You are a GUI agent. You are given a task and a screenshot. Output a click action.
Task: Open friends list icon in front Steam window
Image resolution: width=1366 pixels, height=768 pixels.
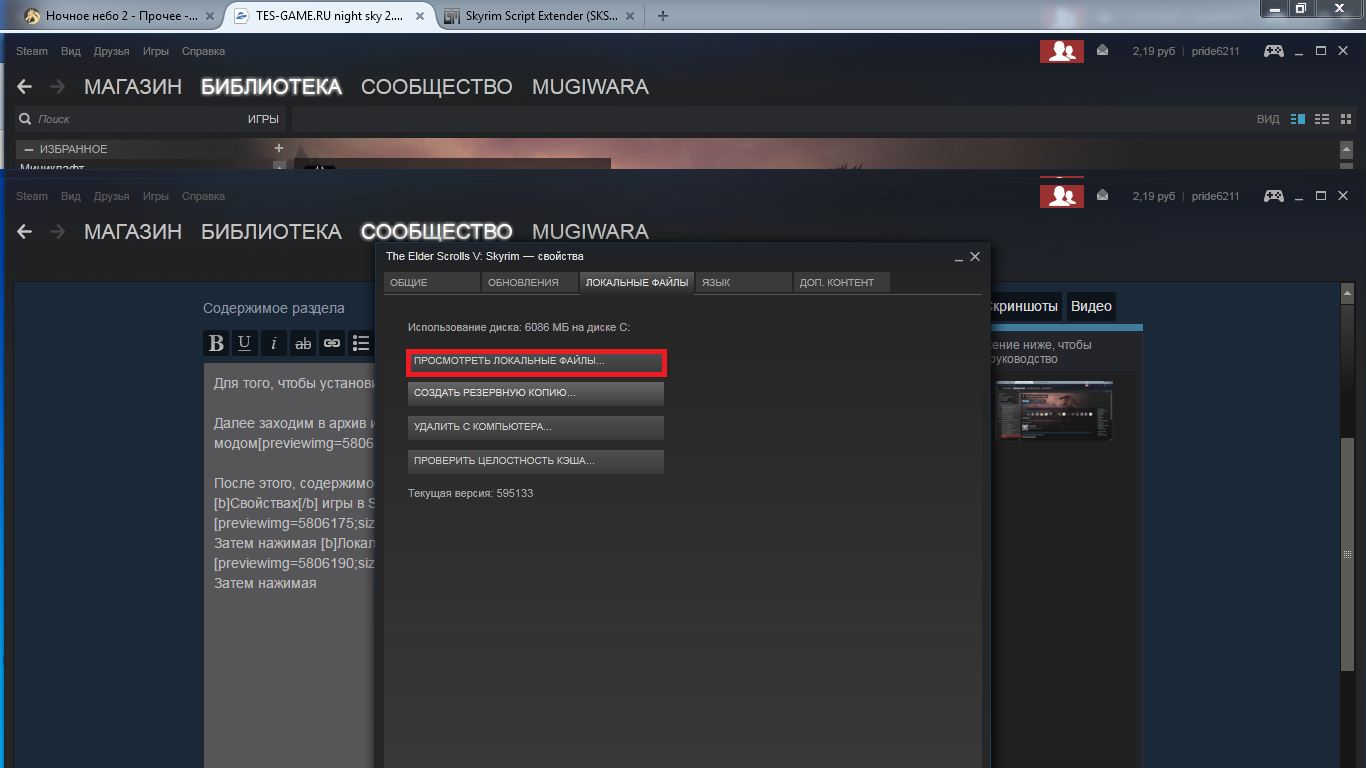(x=1061, y=195)
